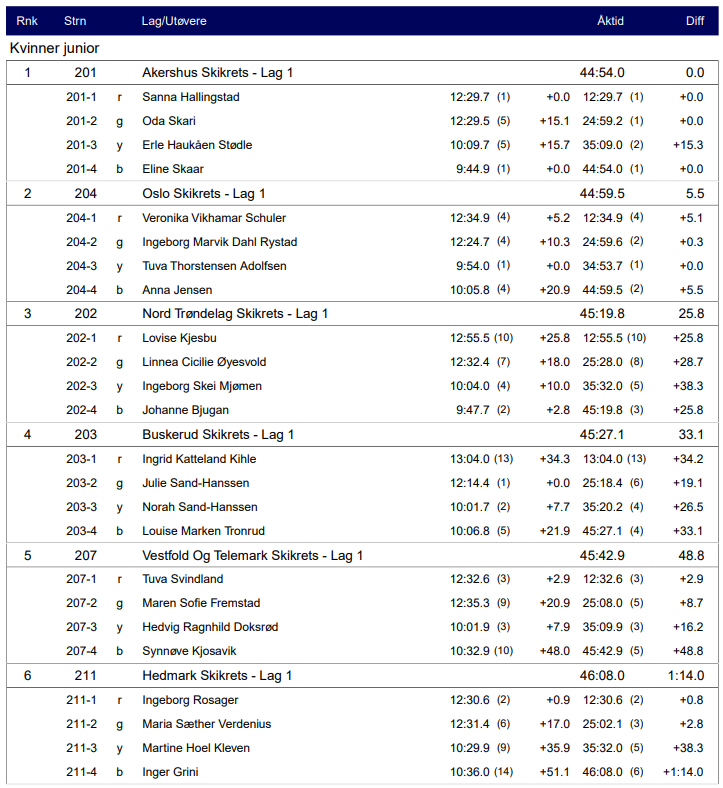Click the Strn column header
Screen dimensions: 723x788
tap(75, 21)
